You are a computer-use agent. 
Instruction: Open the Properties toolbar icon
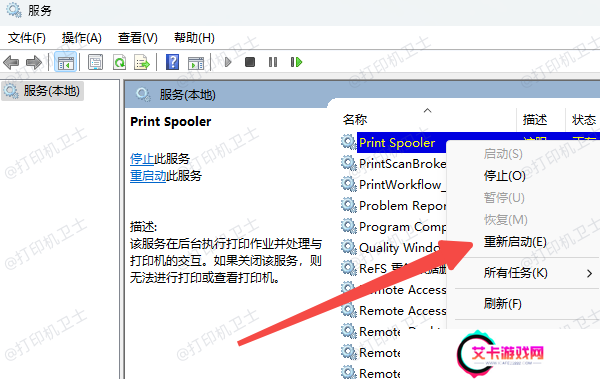95,62
